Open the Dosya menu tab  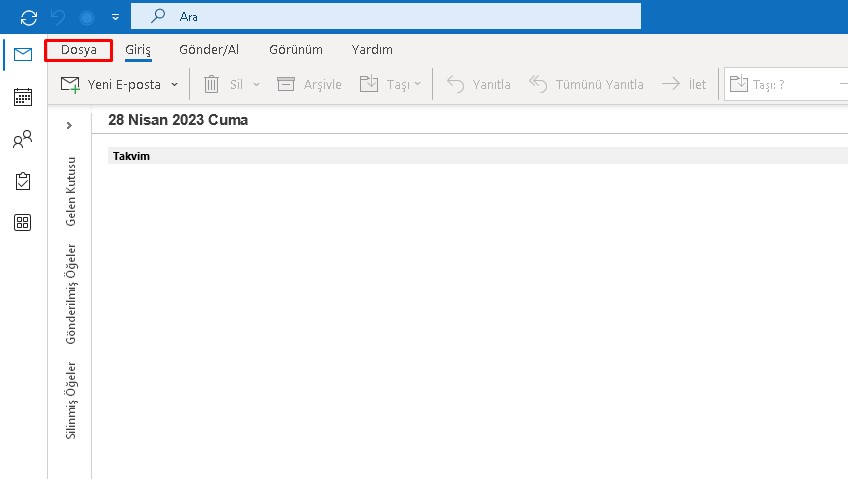click(79, 50)
